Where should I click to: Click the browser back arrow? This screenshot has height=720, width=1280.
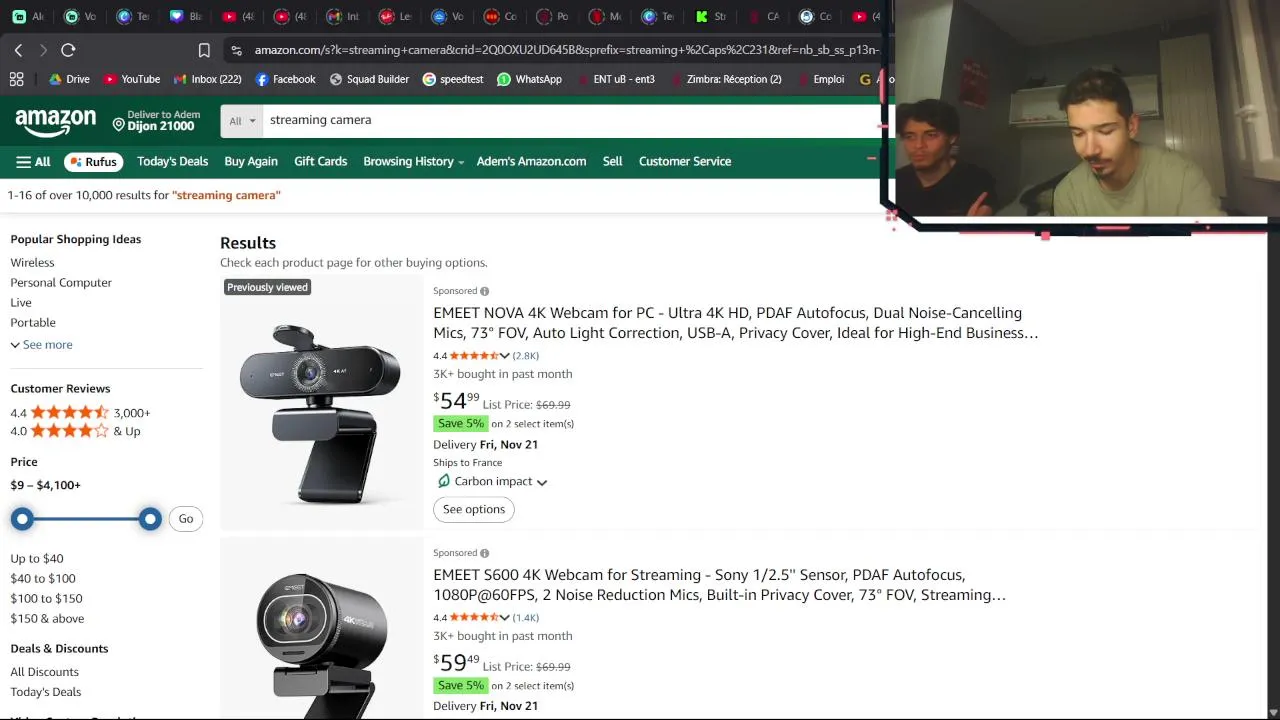coord(18,50)
